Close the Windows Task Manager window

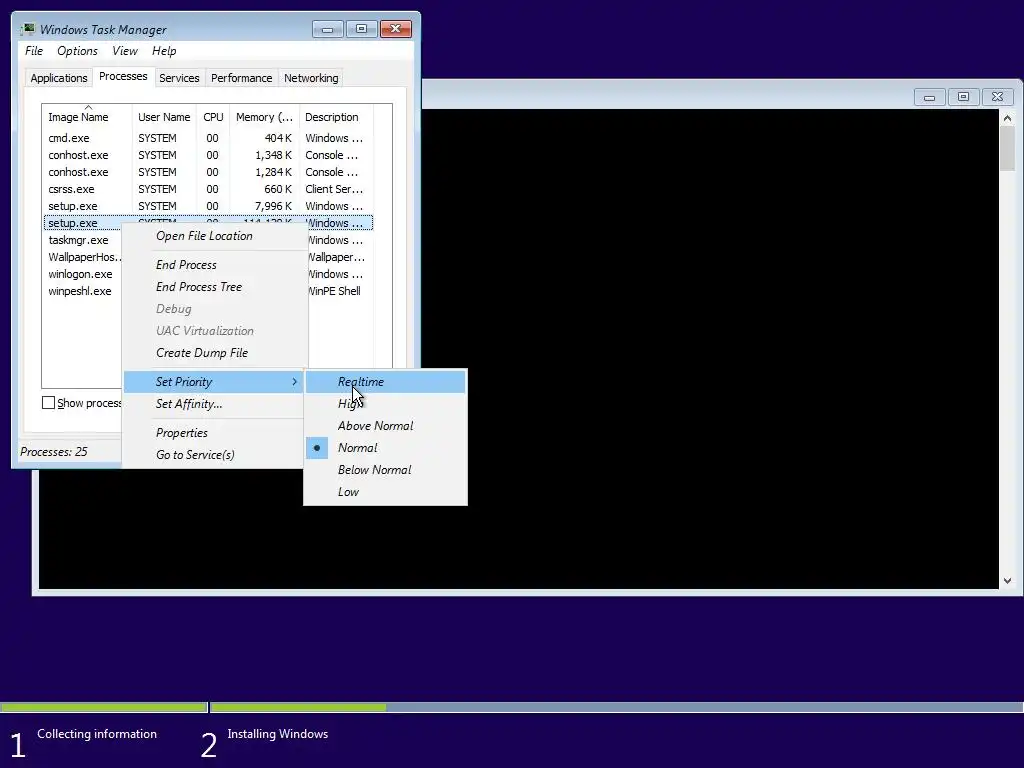click(396, 29)
